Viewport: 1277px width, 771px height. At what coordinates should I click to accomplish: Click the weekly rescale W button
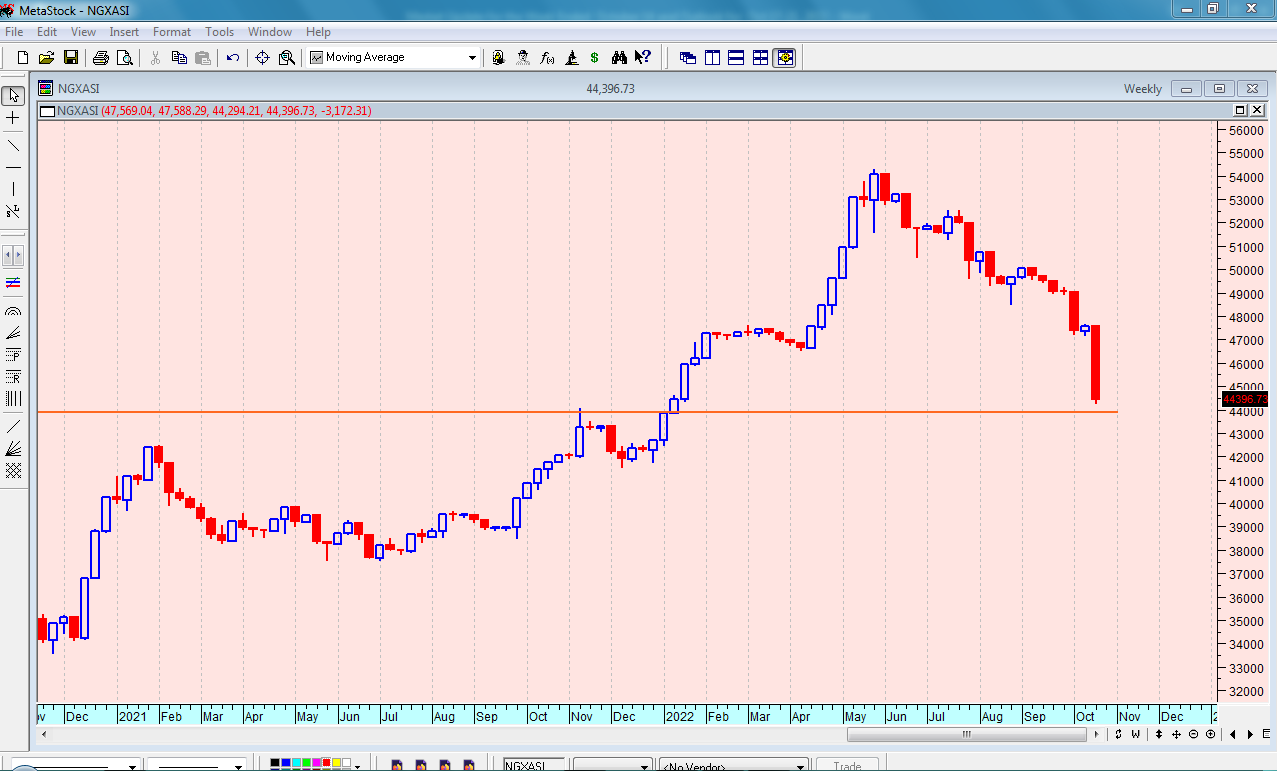[x=1135, y=735]
